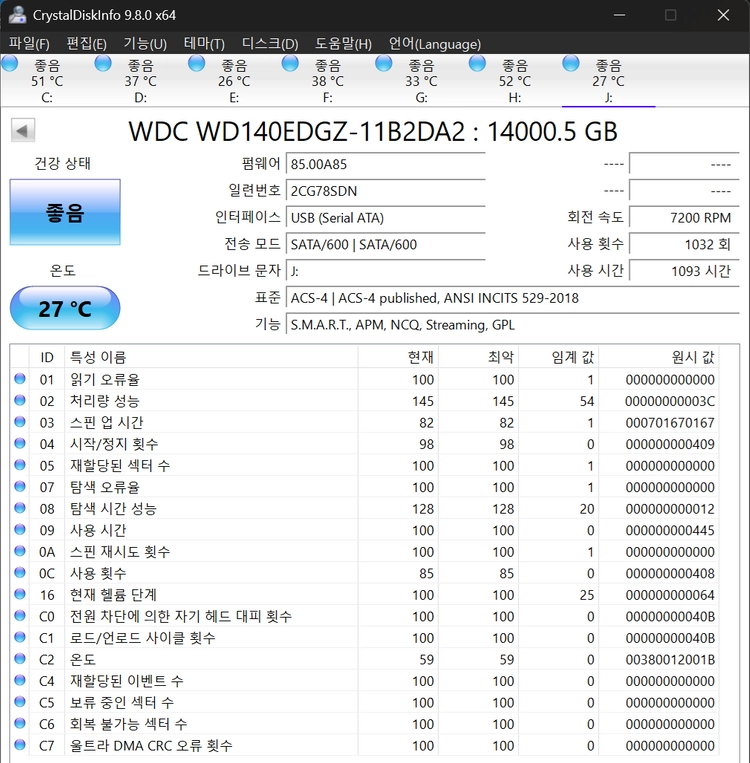Image resolution: width=750 pixels, height=763 pixels.
Task: Go to previous disk with left arrow
Action: [22, 130]
